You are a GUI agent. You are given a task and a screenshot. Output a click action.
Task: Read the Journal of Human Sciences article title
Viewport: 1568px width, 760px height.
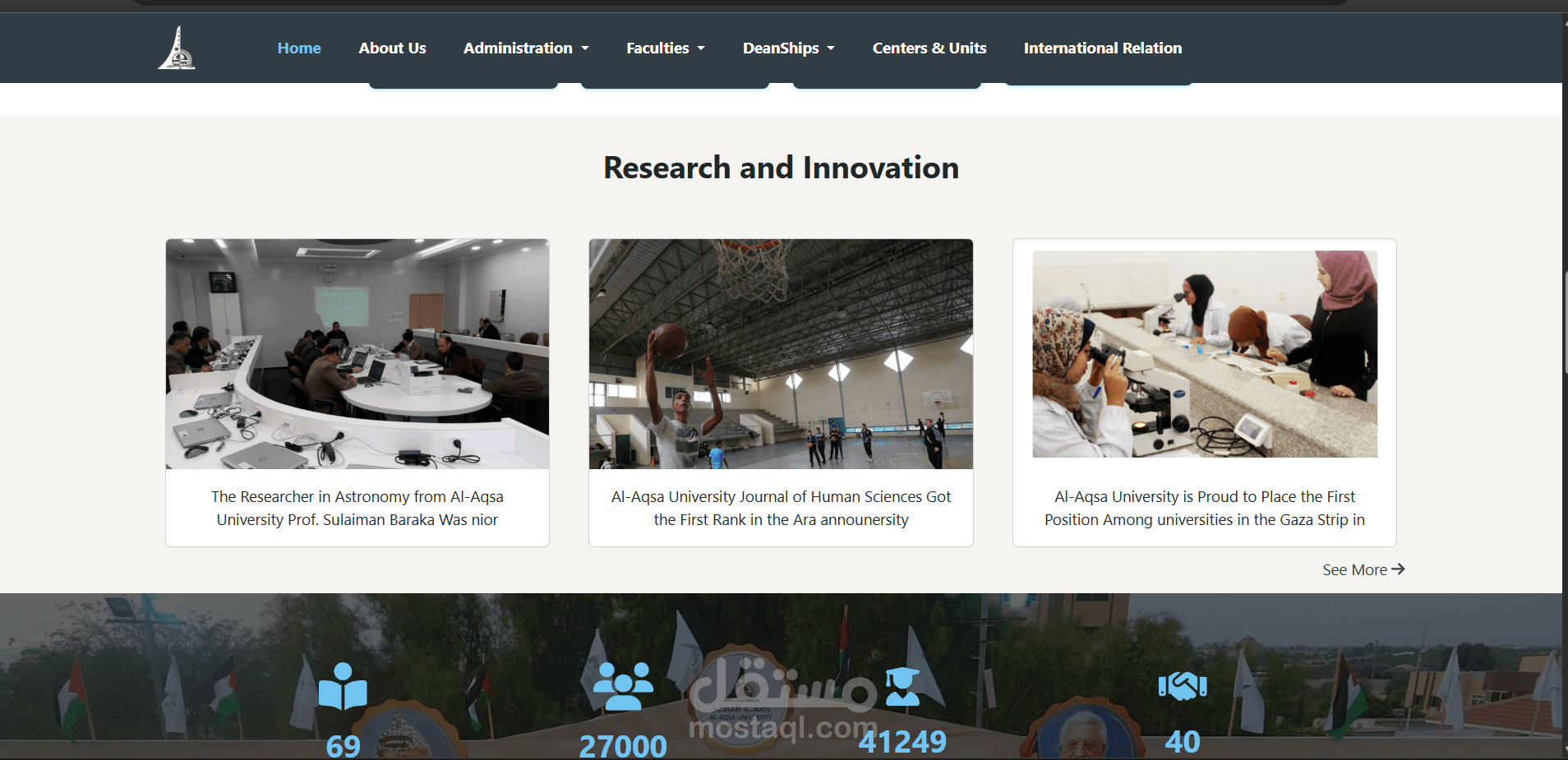tap(781, 508)
